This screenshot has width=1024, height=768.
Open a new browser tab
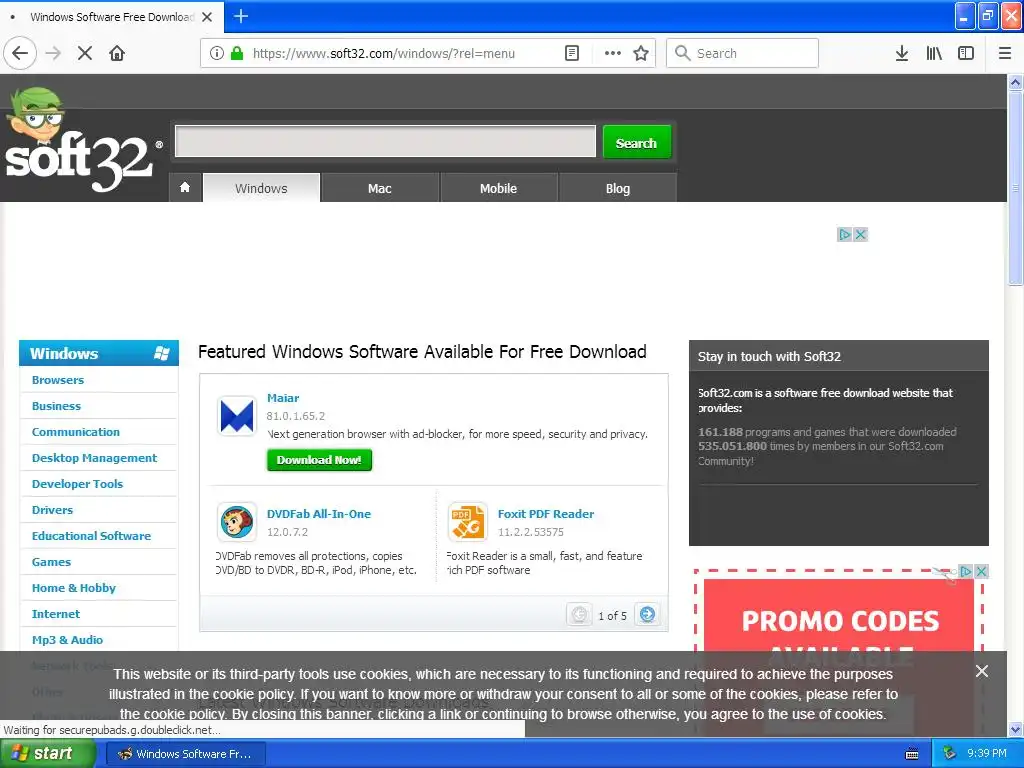(241, 16)
